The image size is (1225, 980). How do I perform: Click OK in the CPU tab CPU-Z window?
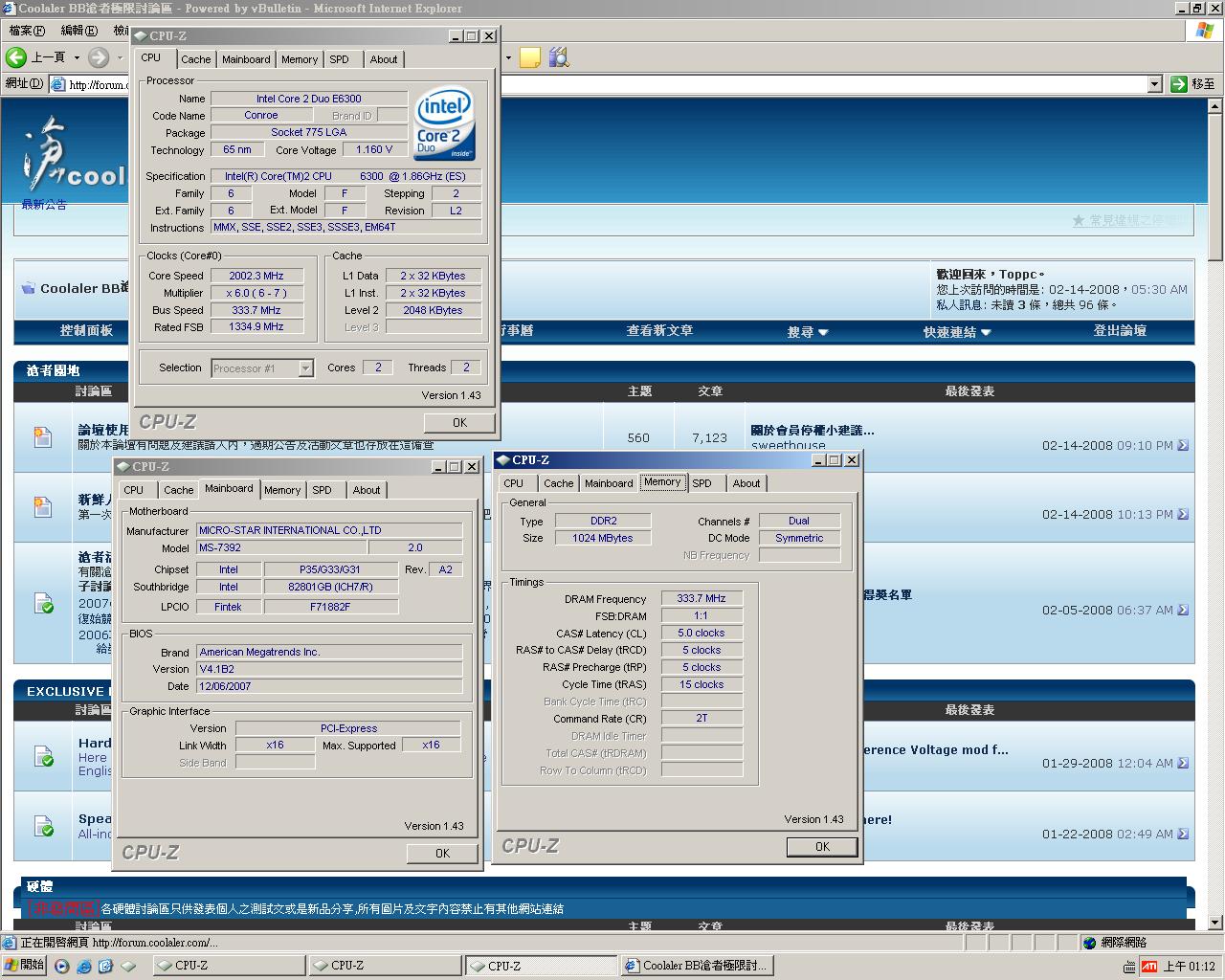(x=460, y=423)
